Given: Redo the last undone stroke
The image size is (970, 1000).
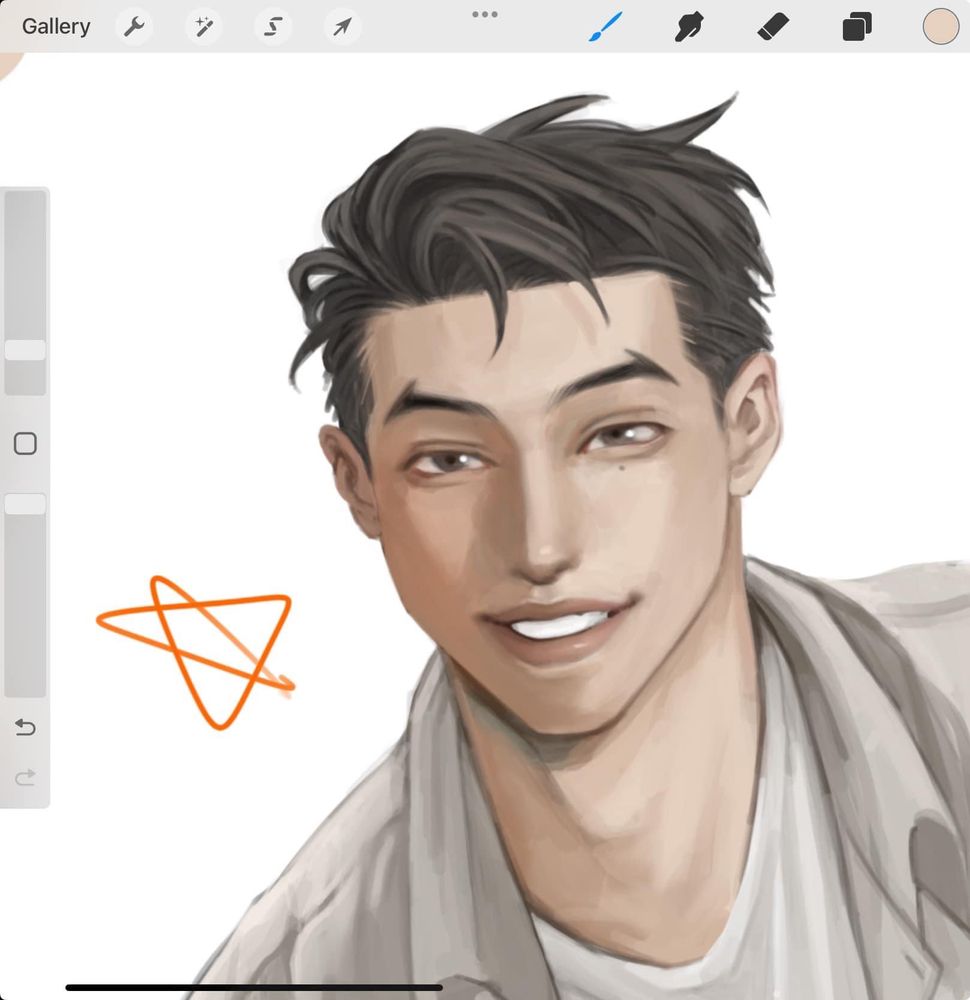Looking at the screenshot, I should point(25,777).
